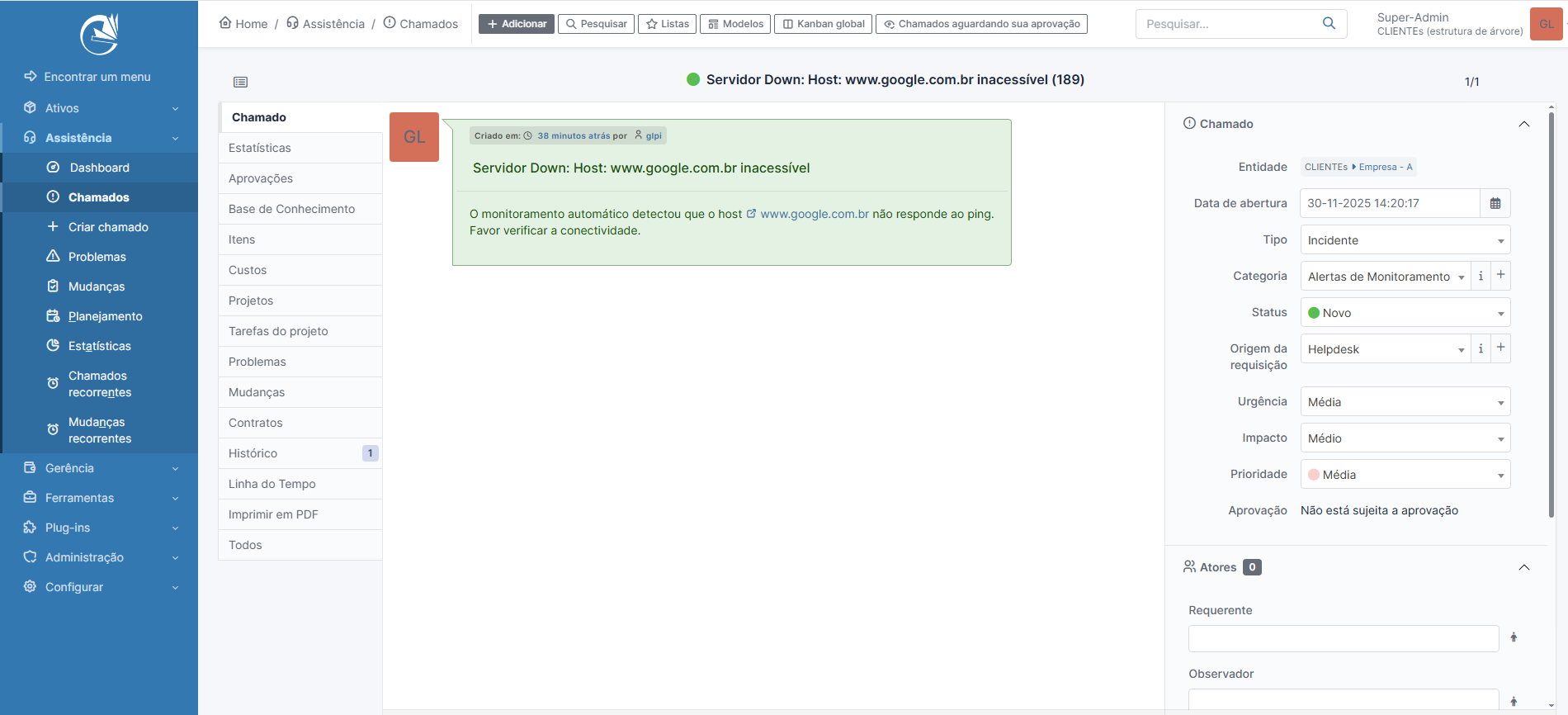Click the plus icon next to Origem da requisição
The width and height of the screenshot is (1568, 715).
click(x=1500, y=348)
